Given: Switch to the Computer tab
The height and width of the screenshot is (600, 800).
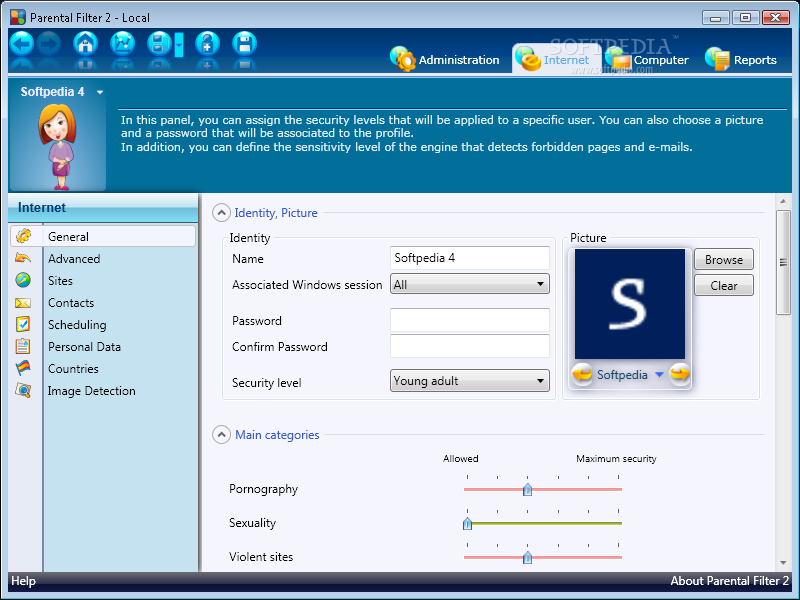Looking at the screenshot, I should pos(647,60).
